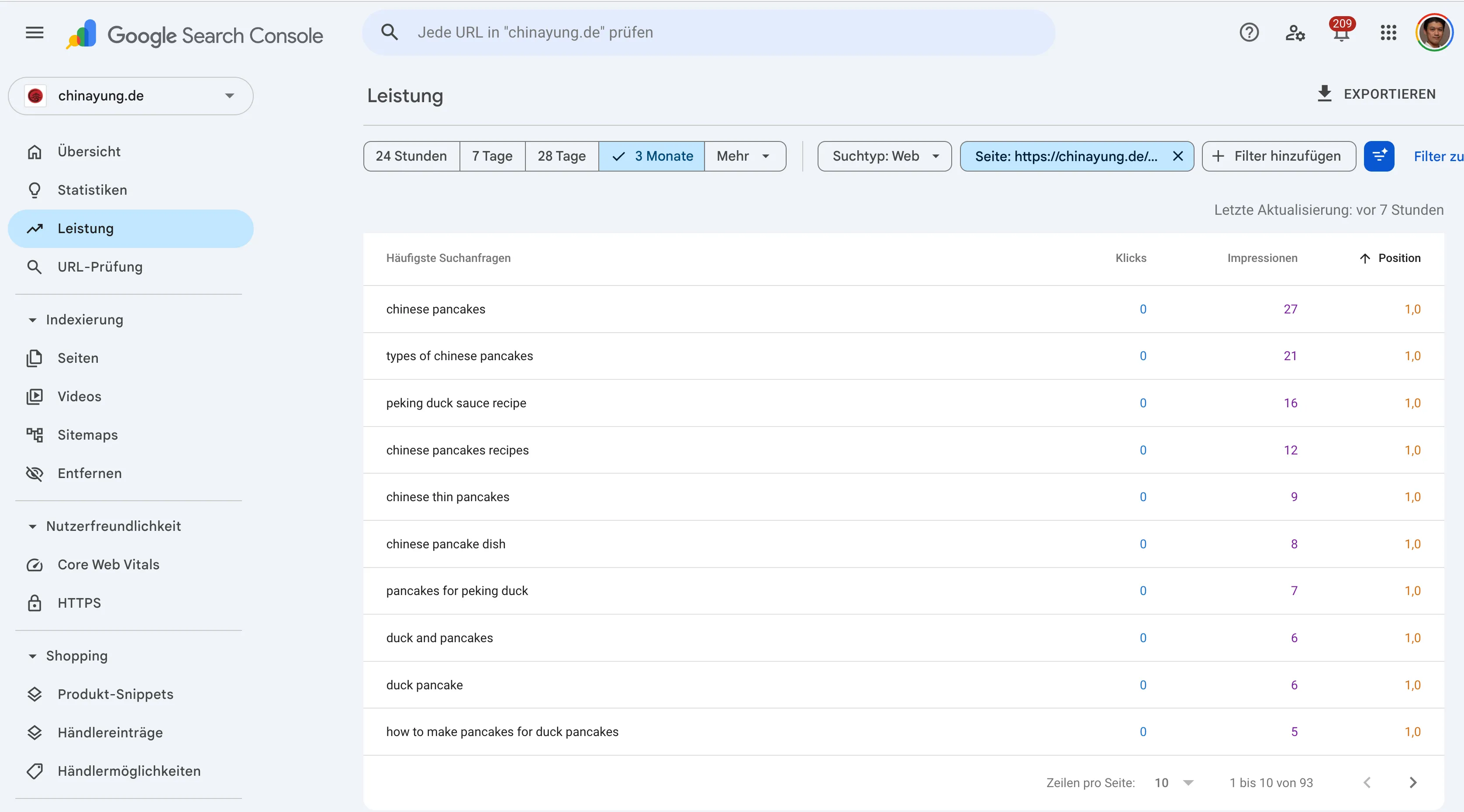The width and height of the screenshot is (1464, 812).
Task: Open Übersicht in the sidebar
Action: 131,152
